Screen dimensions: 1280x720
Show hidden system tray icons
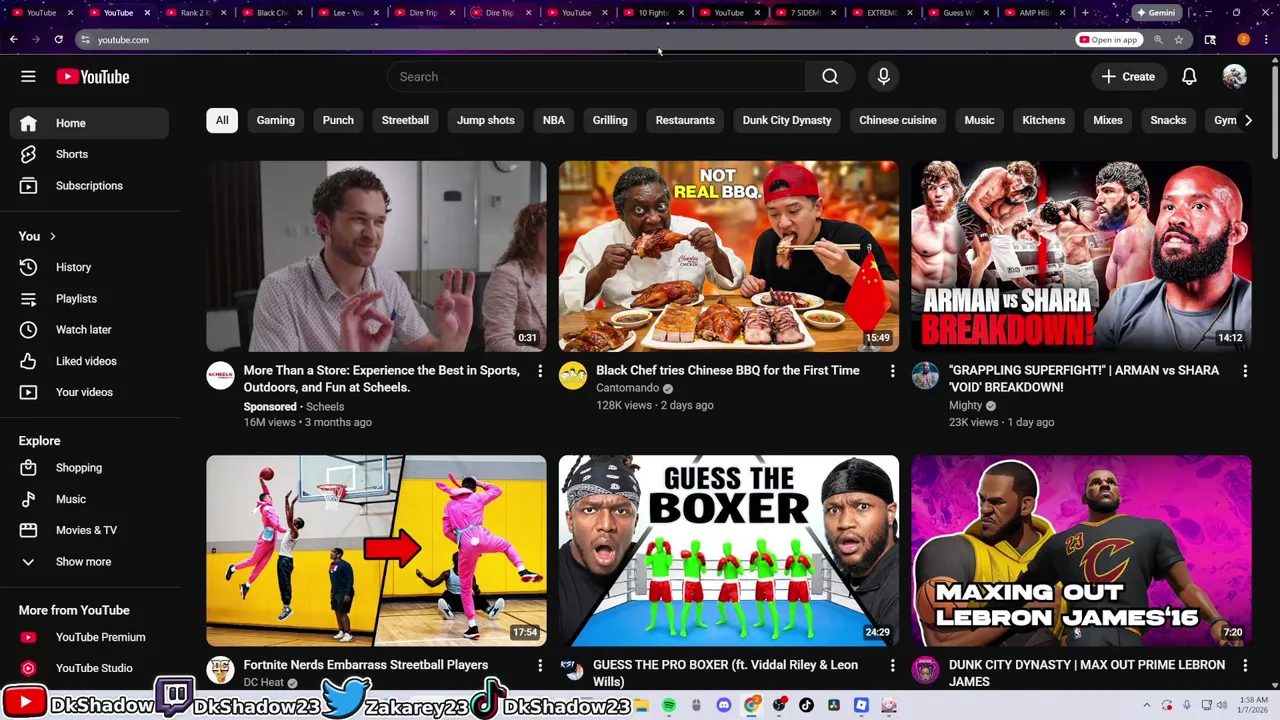click(x=1146, y=706)
